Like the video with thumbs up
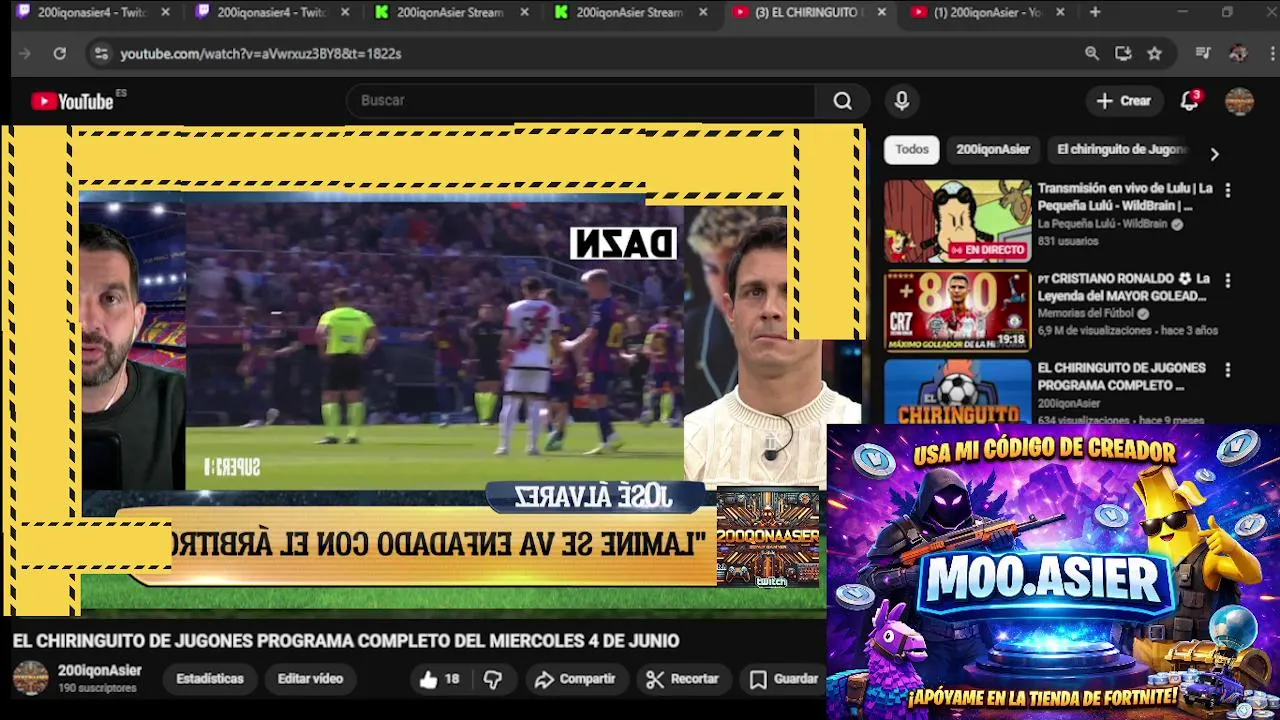 439,679
